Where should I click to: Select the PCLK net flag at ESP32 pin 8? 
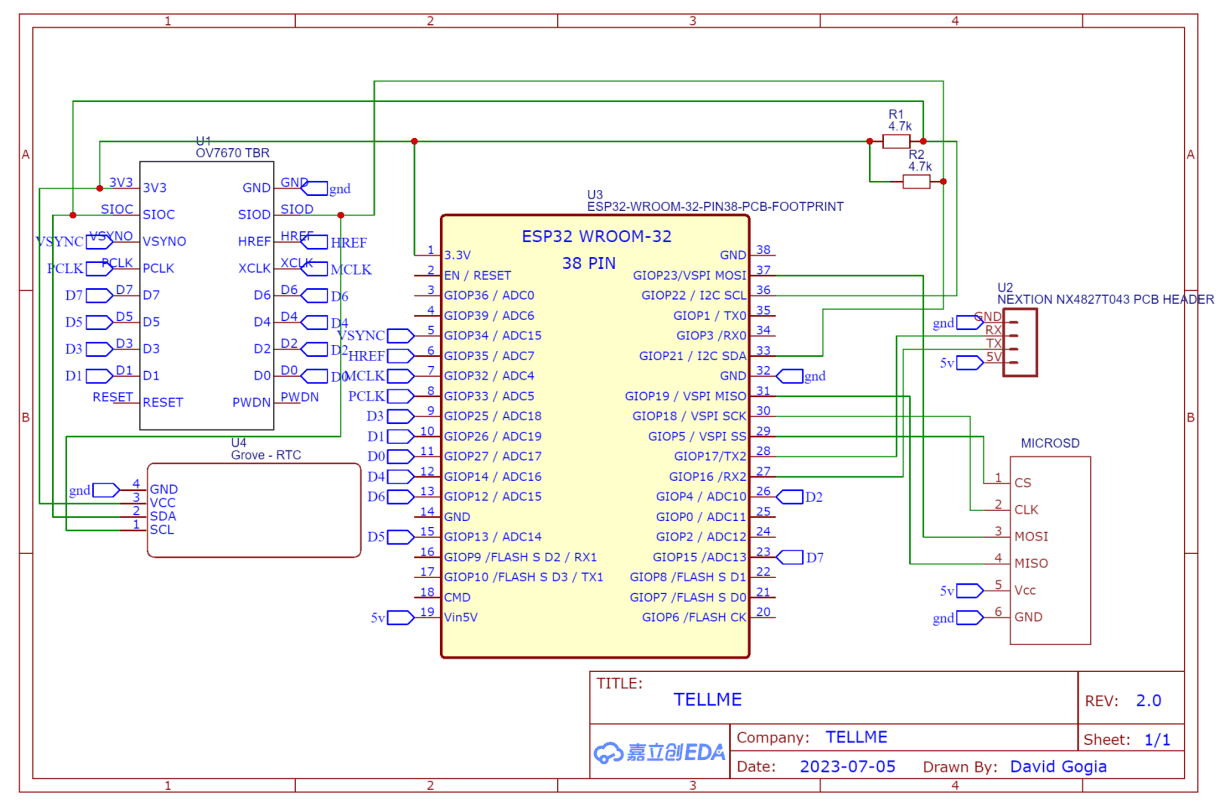pyautogui.click(x=401, y=396)
